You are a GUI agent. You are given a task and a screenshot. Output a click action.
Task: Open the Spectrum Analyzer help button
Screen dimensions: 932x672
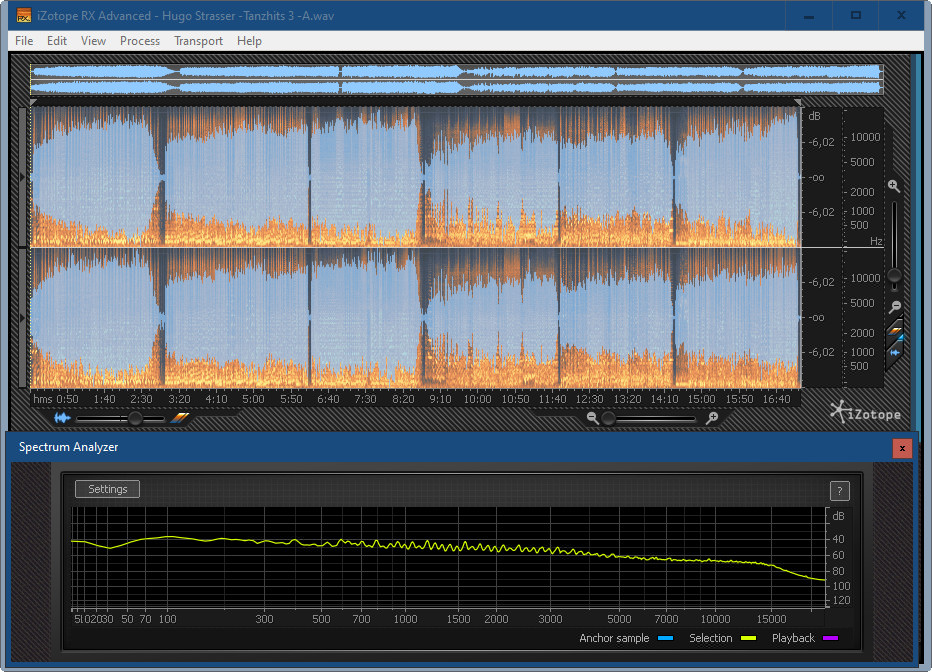840,490
